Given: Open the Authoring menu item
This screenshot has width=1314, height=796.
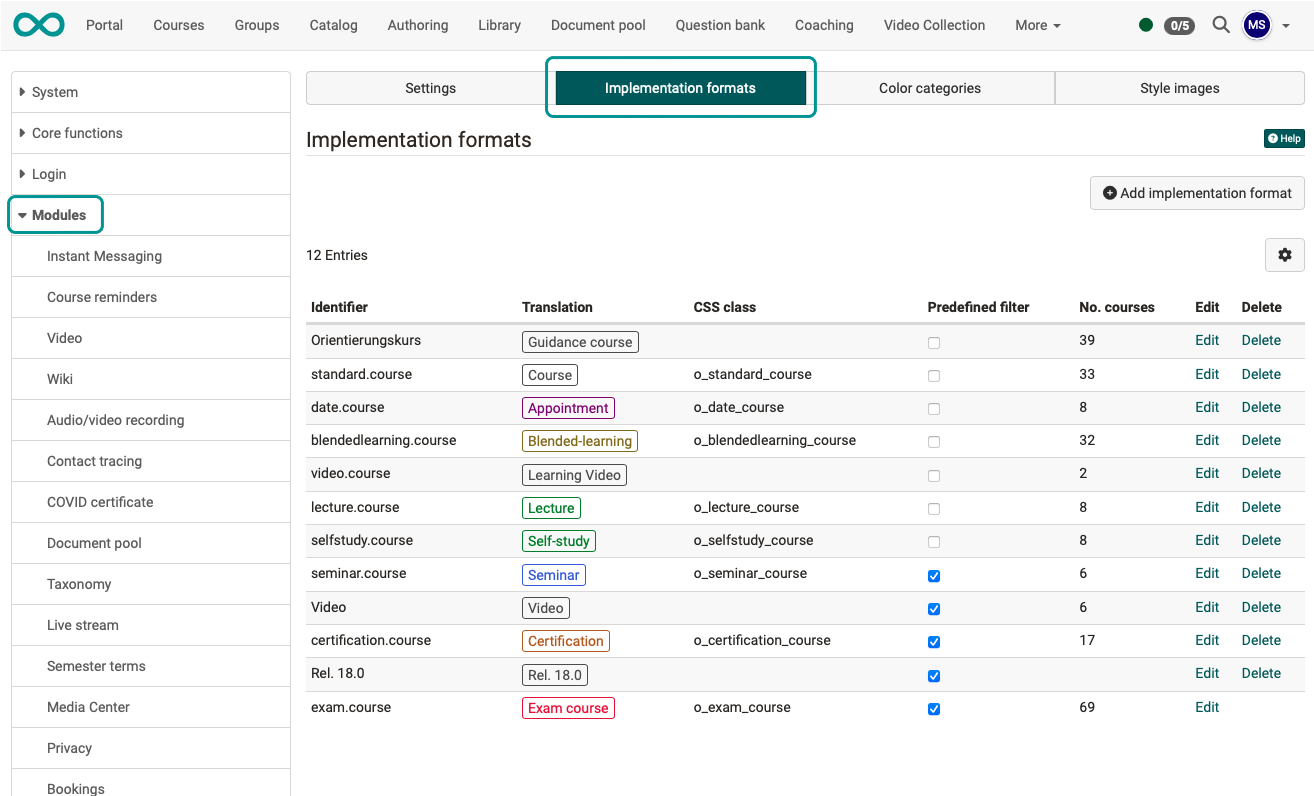Looking at the screenshot, I should pyautogui.click(x=417, y=25).
